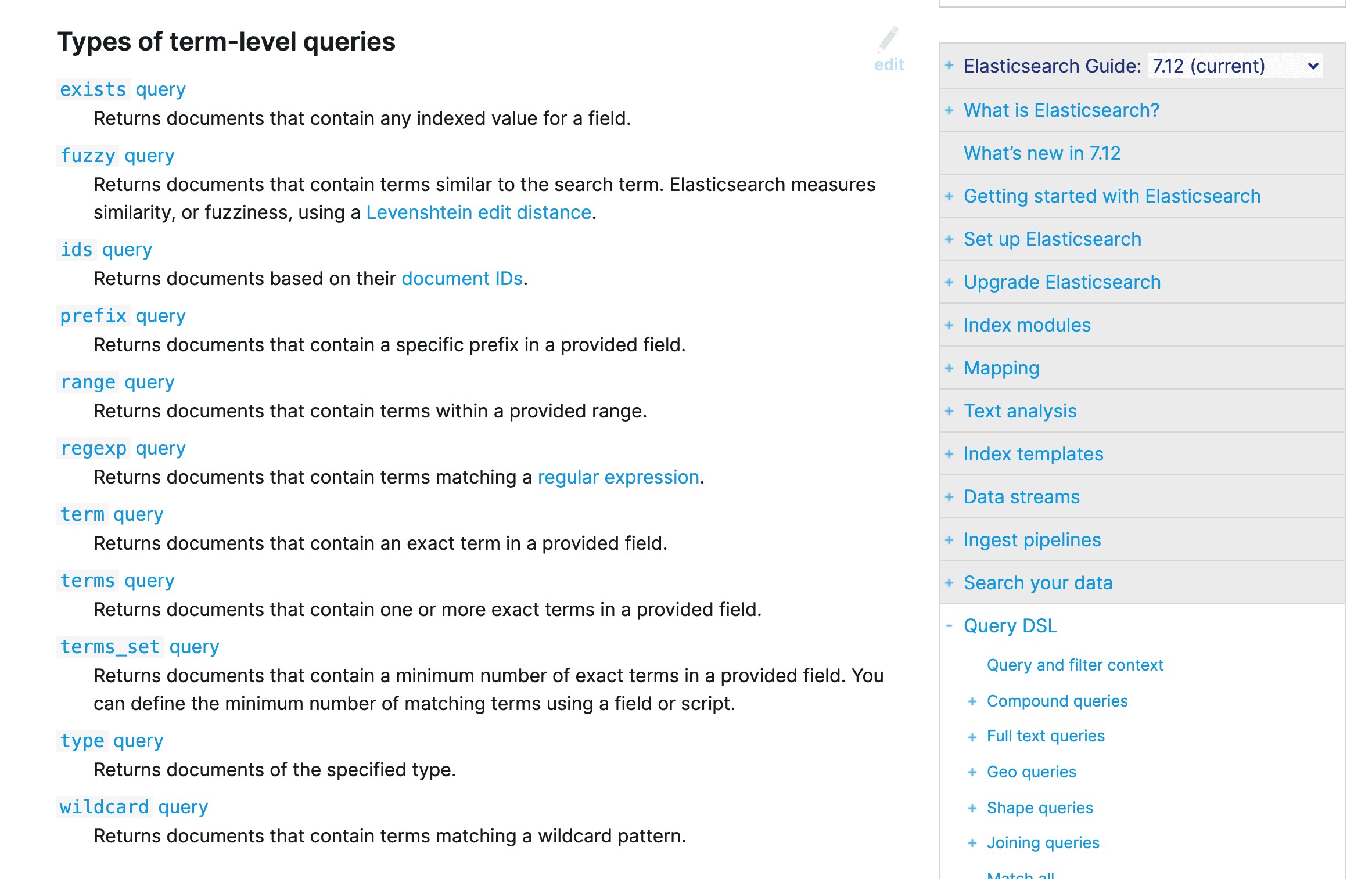Open the Elasticsearch Guide version dropdown
Image resolution: width=1372 pixels, height=879 pixels.
coord(1231,66)
